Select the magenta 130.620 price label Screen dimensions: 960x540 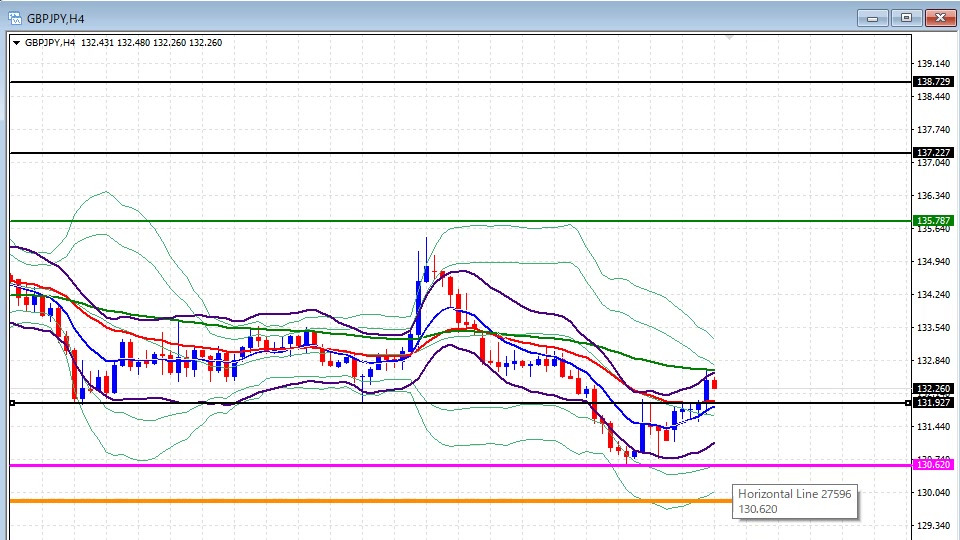(x=933, y=465)
